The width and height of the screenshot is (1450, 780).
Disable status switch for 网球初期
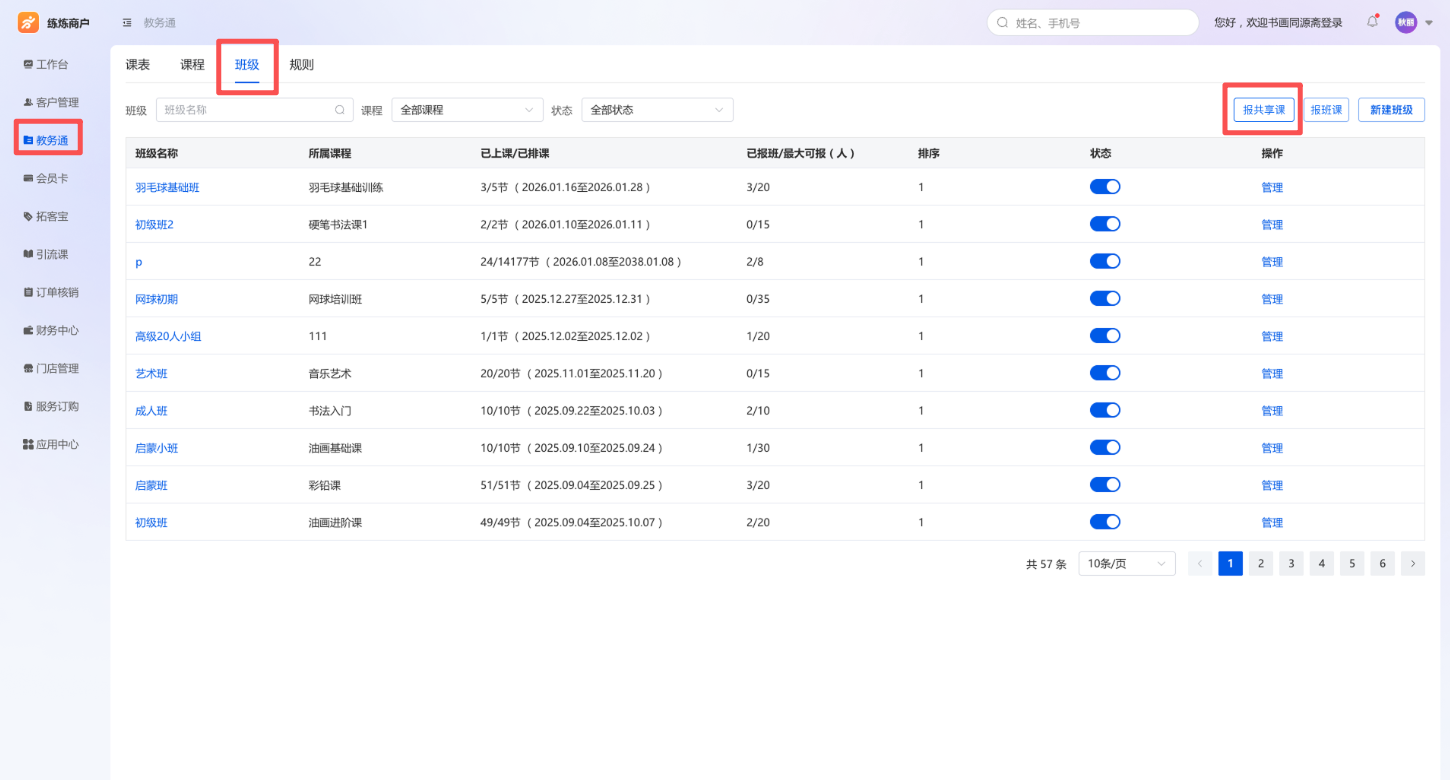(1105, 299)
